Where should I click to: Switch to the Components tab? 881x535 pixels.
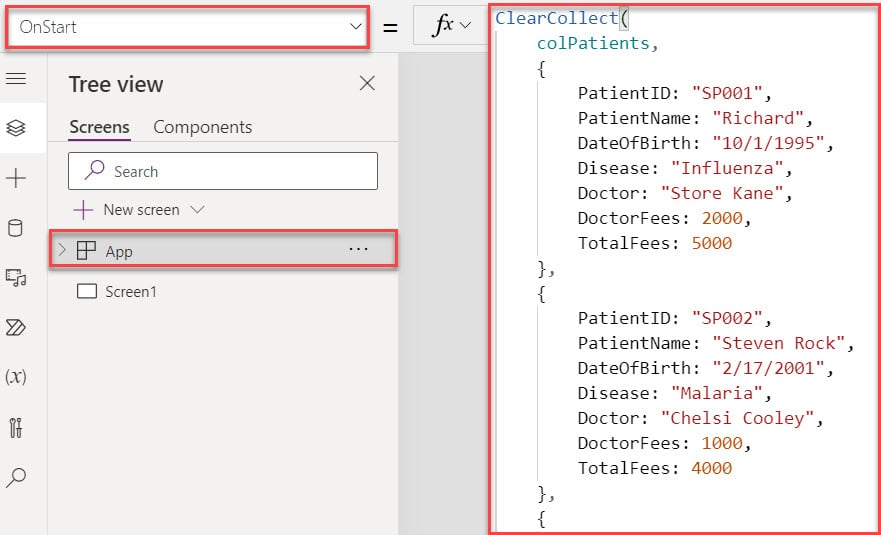point(203,127)
